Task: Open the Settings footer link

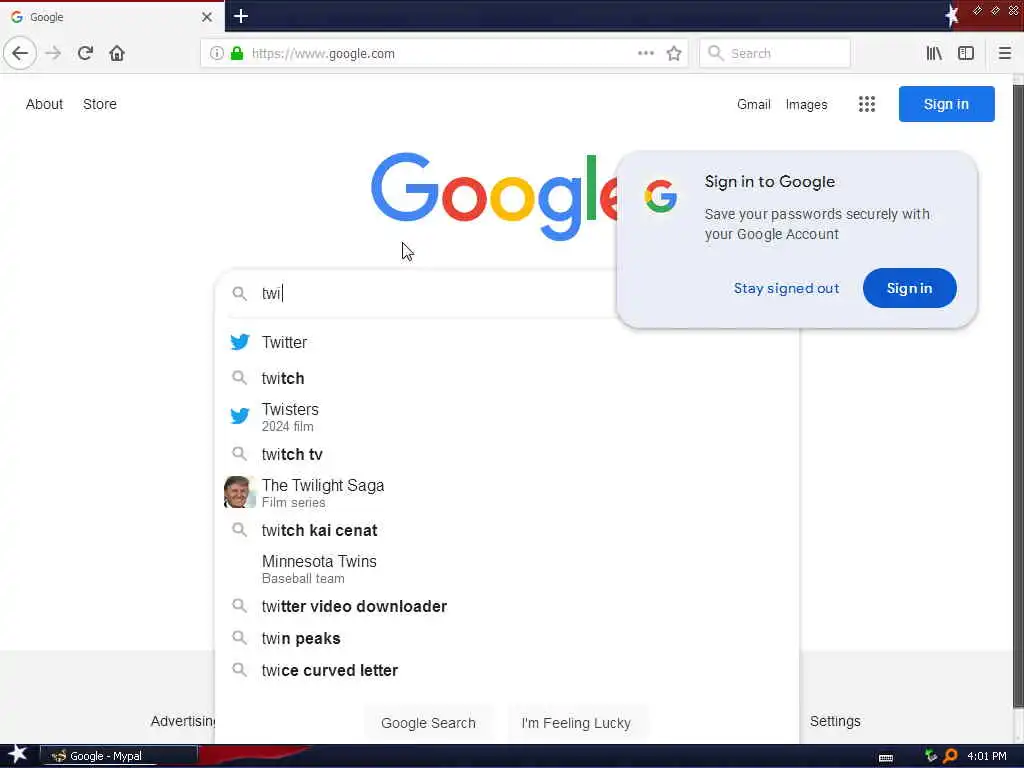Action: tap(835, 721)
